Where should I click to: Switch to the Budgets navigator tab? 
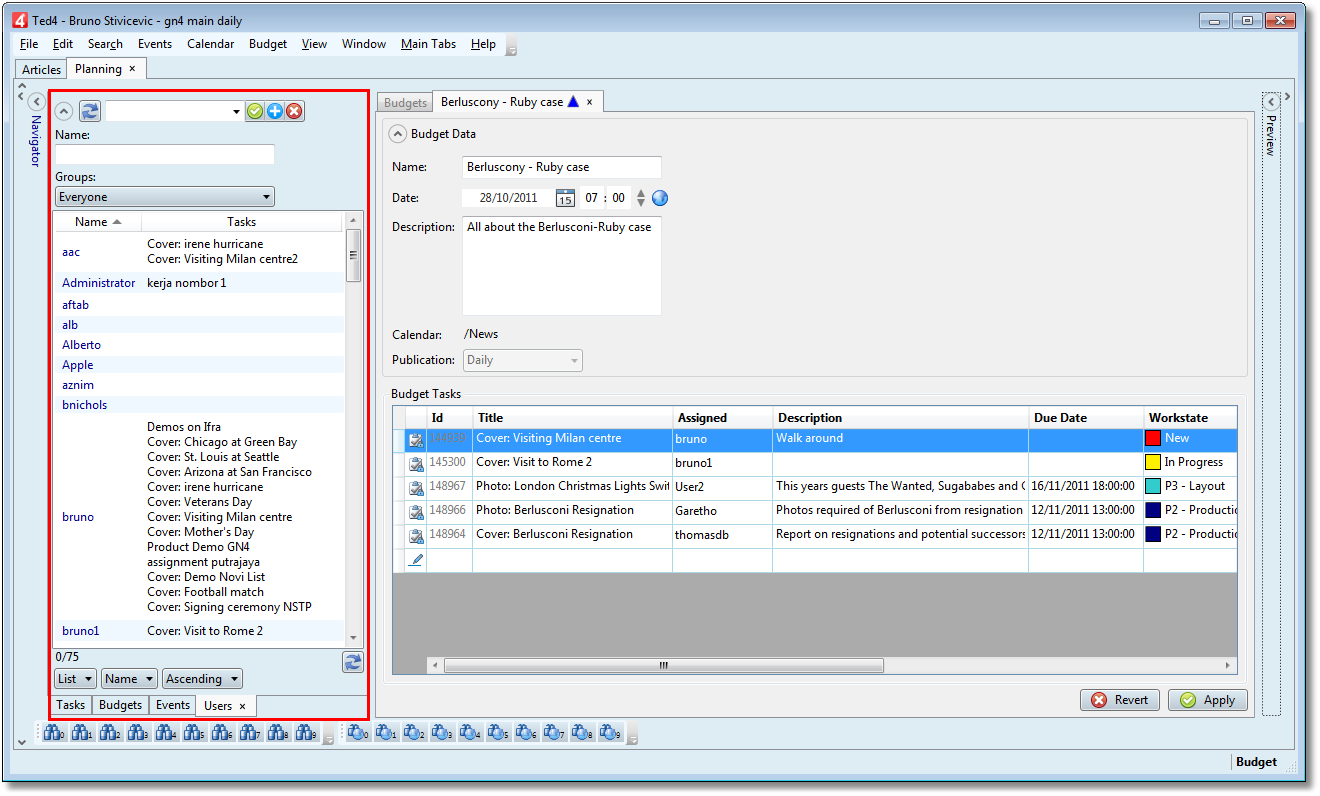[x=121, y=705]
